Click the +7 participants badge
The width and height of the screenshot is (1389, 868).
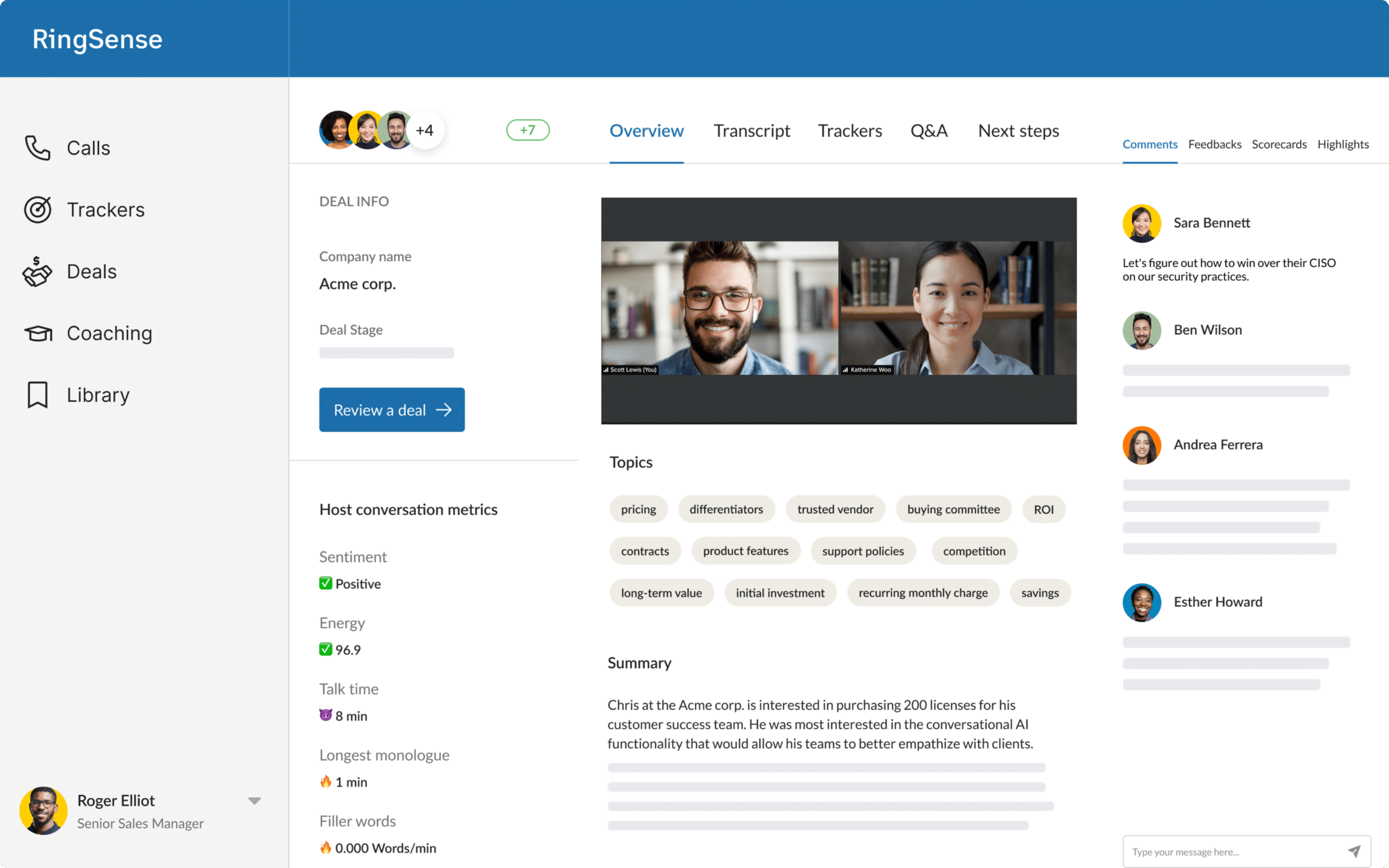[526, 131]
